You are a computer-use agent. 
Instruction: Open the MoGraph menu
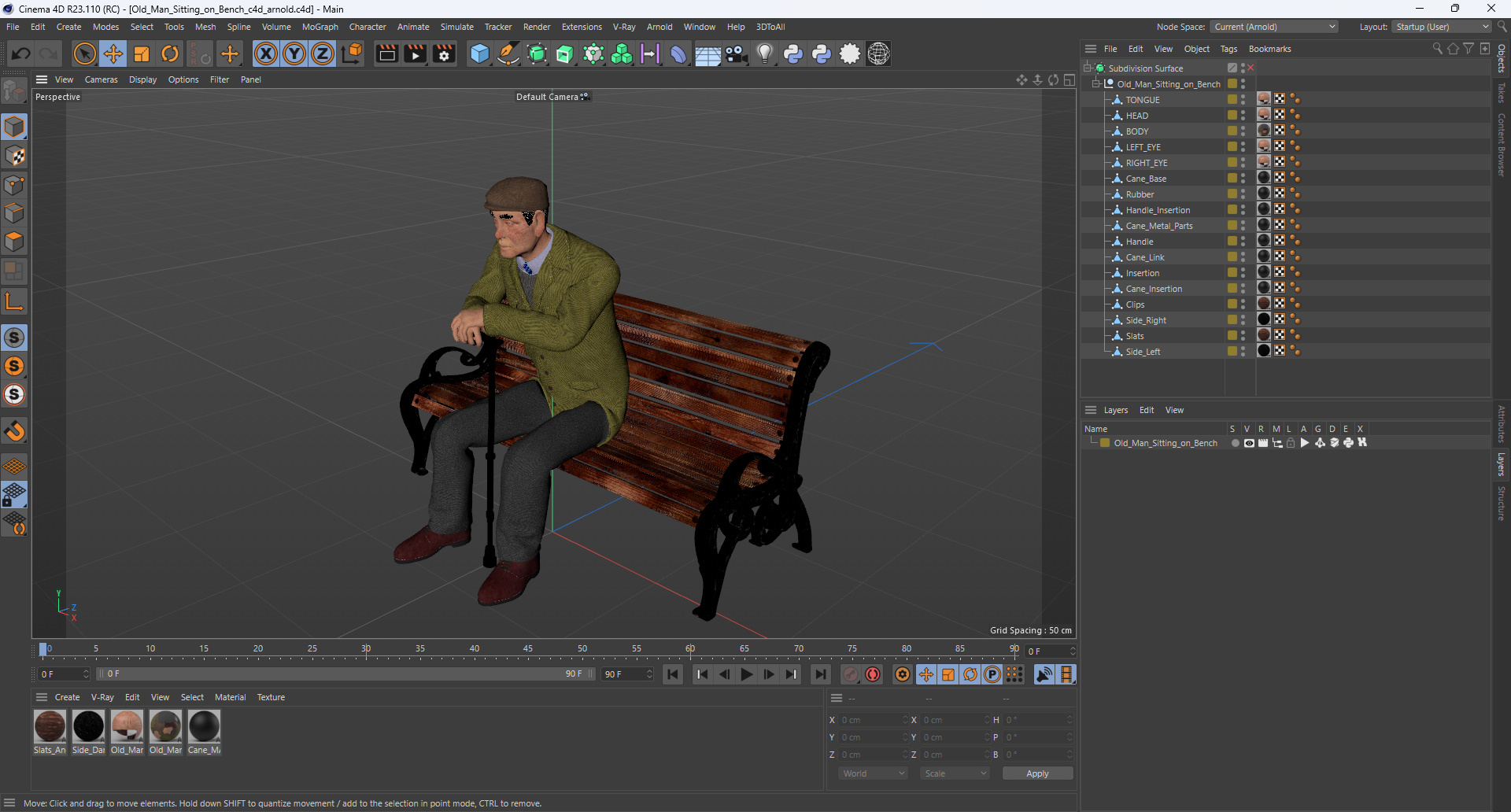point(320,27)
